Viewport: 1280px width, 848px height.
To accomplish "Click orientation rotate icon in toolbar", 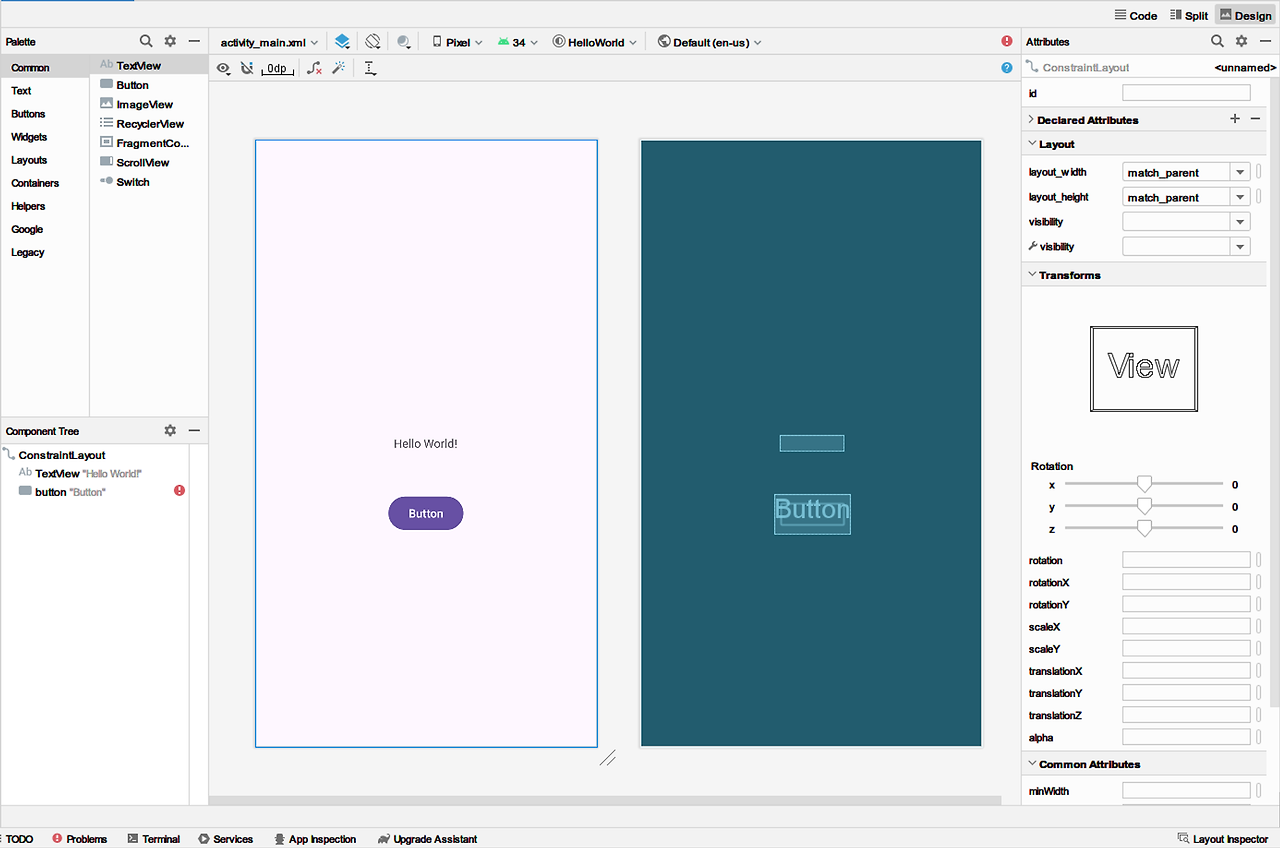I will [373, 42].
